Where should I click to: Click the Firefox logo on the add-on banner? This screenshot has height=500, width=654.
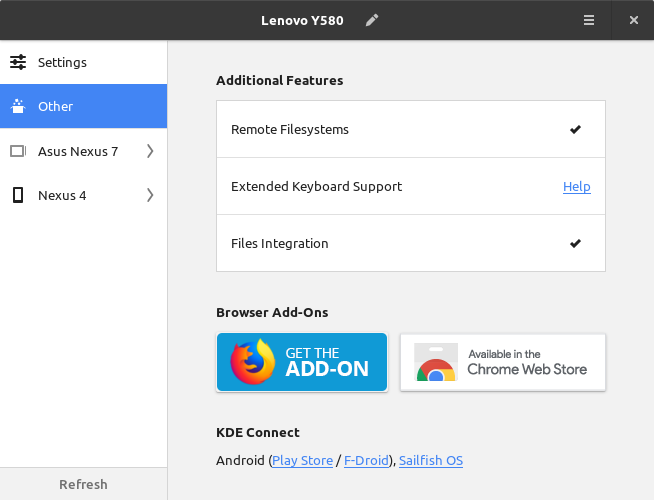pos(252,362)
